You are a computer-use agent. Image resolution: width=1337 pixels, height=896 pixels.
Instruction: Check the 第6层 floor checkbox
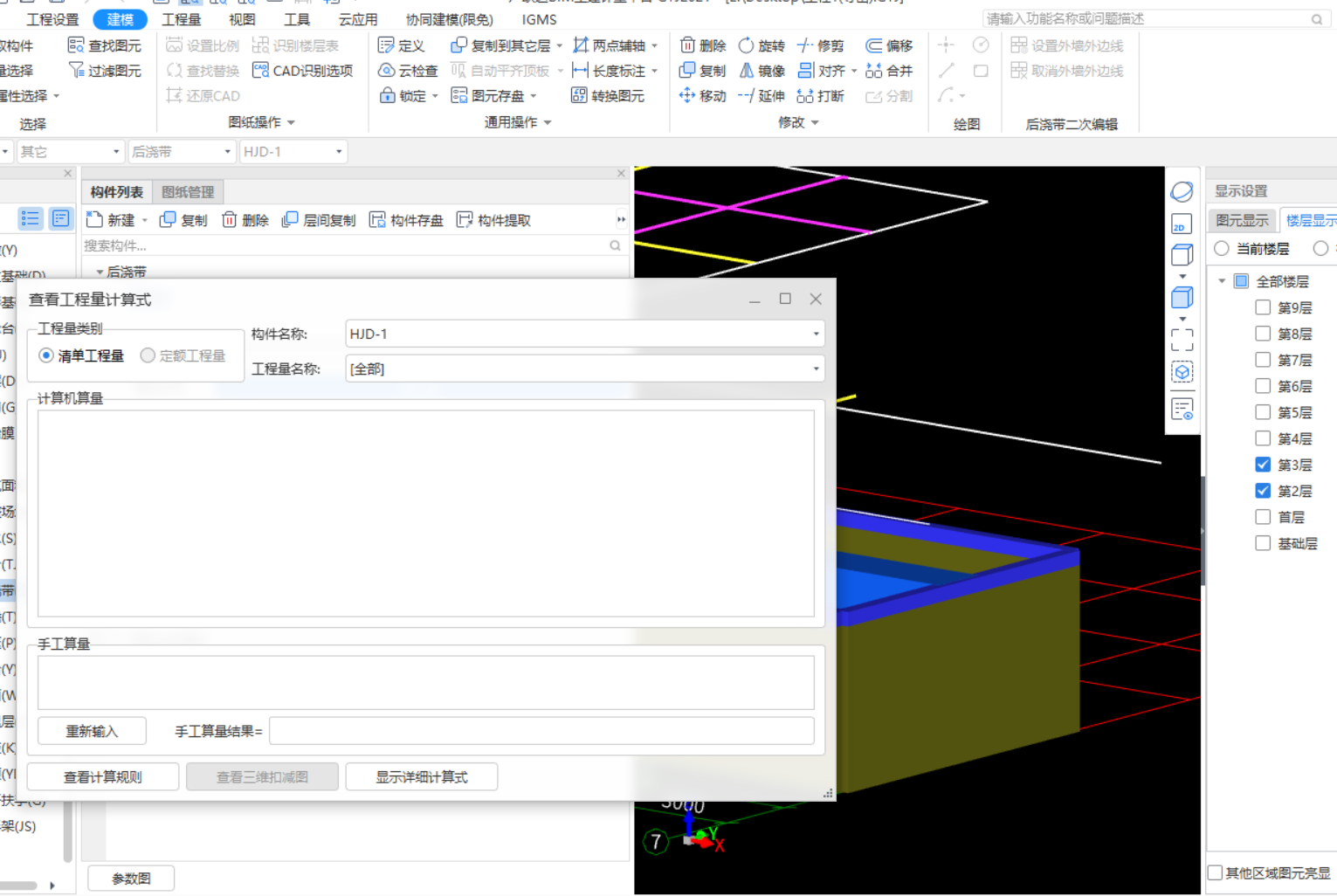coord(1263,386)
